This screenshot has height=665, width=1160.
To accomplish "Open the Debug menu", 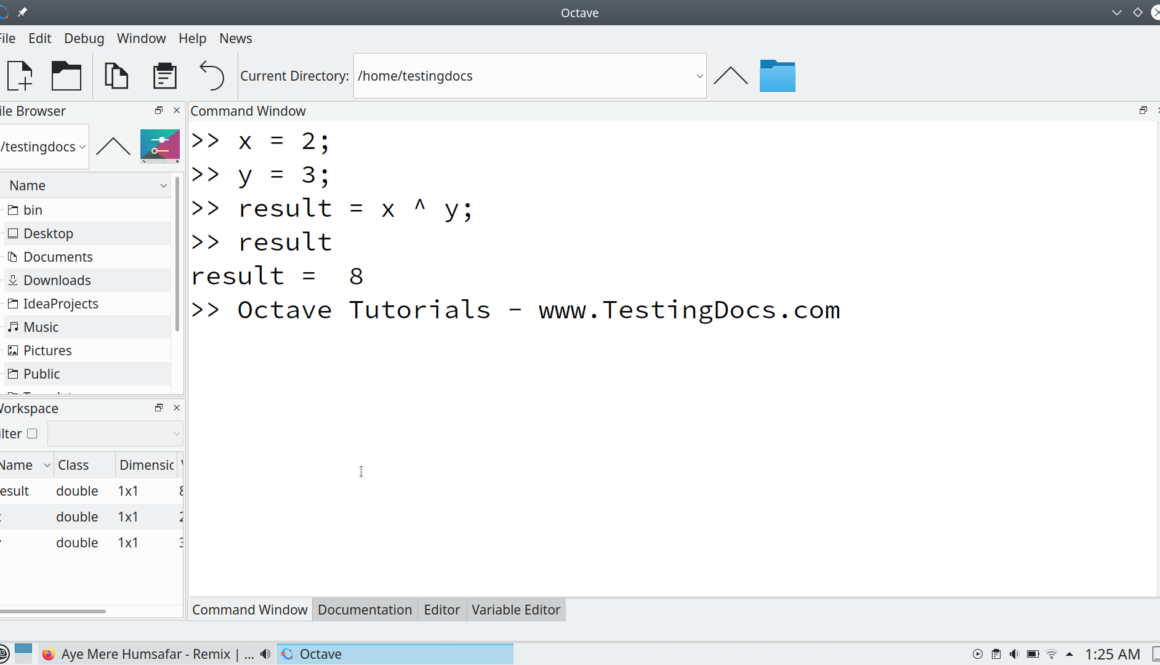I will (x=84, y=38).
